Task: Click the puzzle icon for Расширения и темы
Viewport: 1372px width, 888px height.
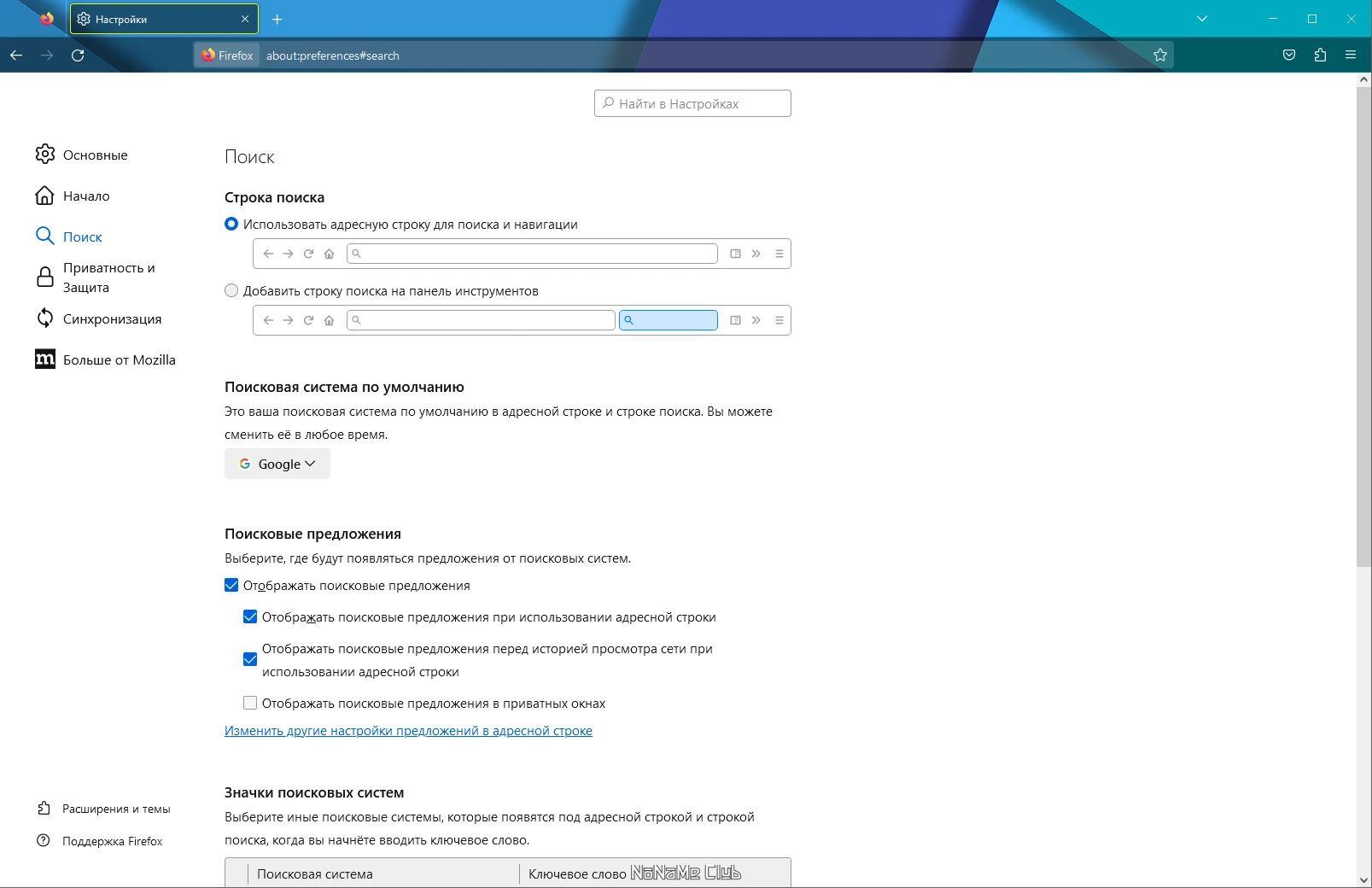Action: 44,809
